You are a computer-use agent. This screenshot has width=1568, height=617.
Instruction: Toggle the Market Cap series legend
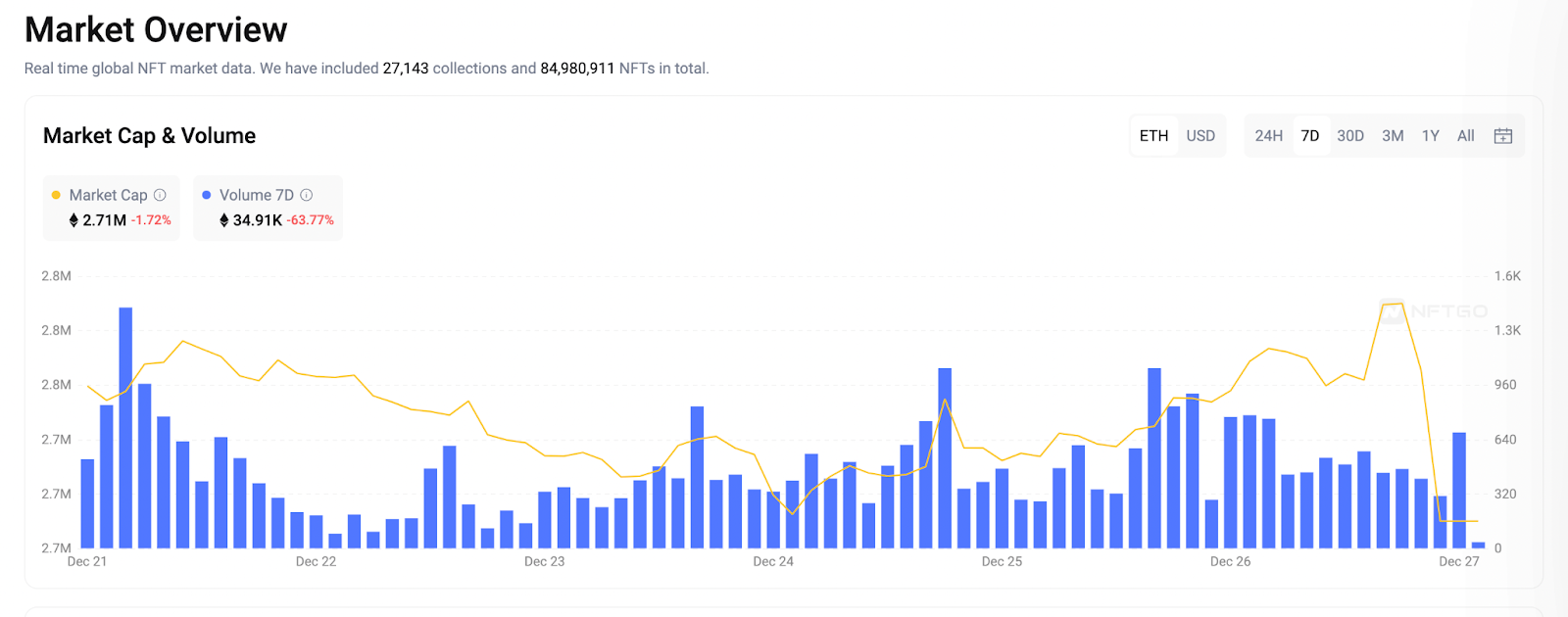coord(108,195)
